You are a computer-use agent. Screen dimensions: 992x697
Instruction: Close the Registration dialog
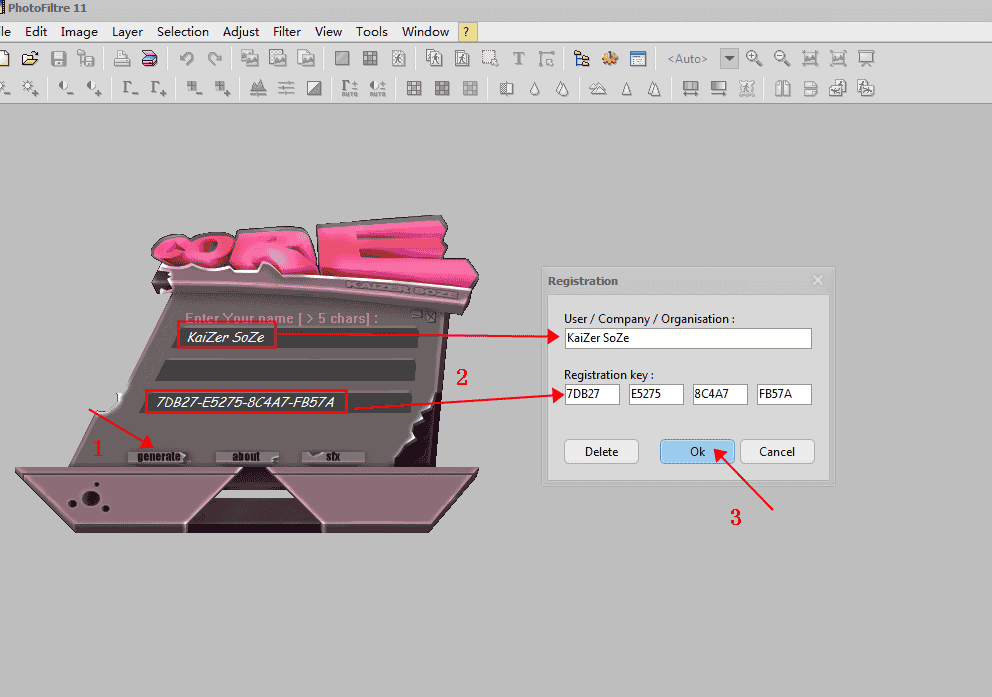coord(817,280)
